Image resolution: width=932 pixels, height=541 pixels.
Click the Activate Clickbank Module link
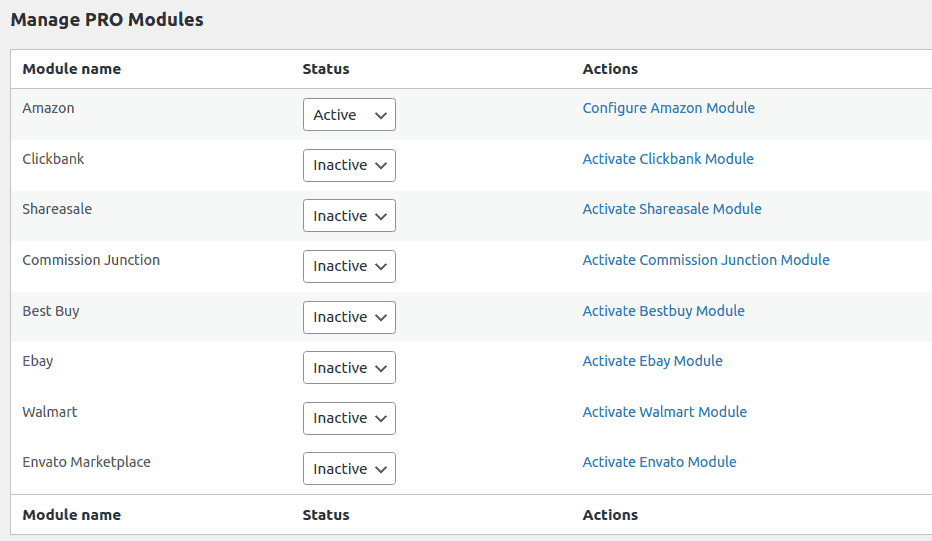coord(668,159)
